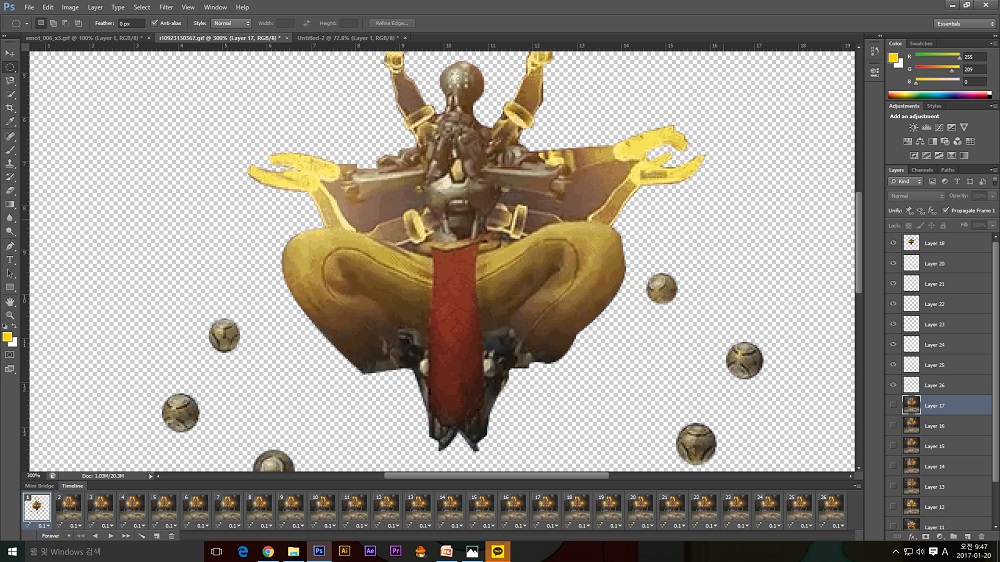
Task: Open the Color panel flyout menu
Action: click(993, 43)
